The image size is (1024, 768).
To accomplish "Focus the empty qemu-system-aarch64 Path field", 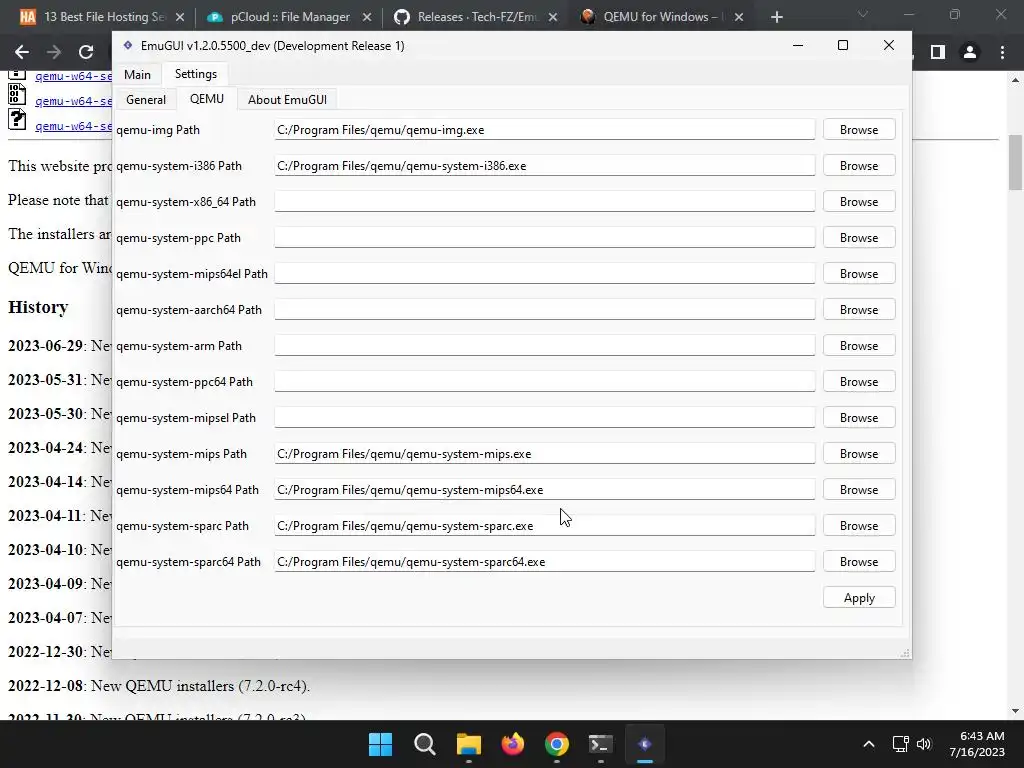I will click(545, 309).
